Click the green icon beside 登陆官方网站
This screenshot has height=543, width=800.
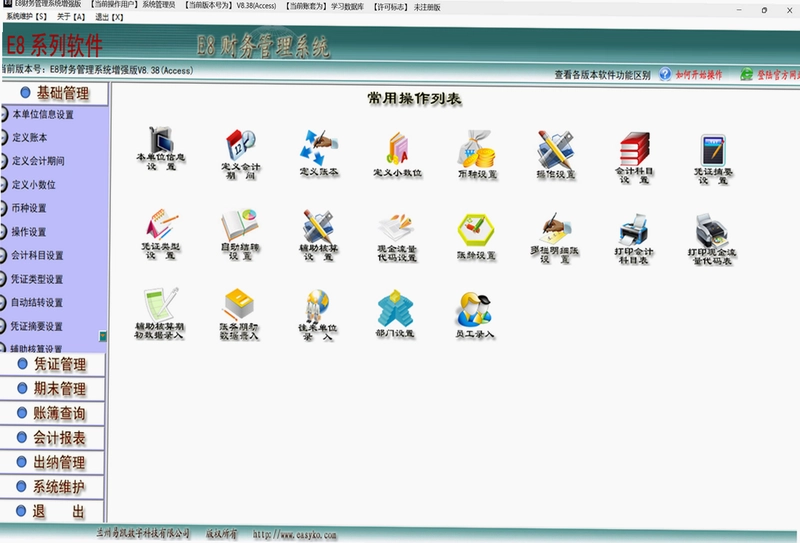pyautogui.click(x=746, y=74)
